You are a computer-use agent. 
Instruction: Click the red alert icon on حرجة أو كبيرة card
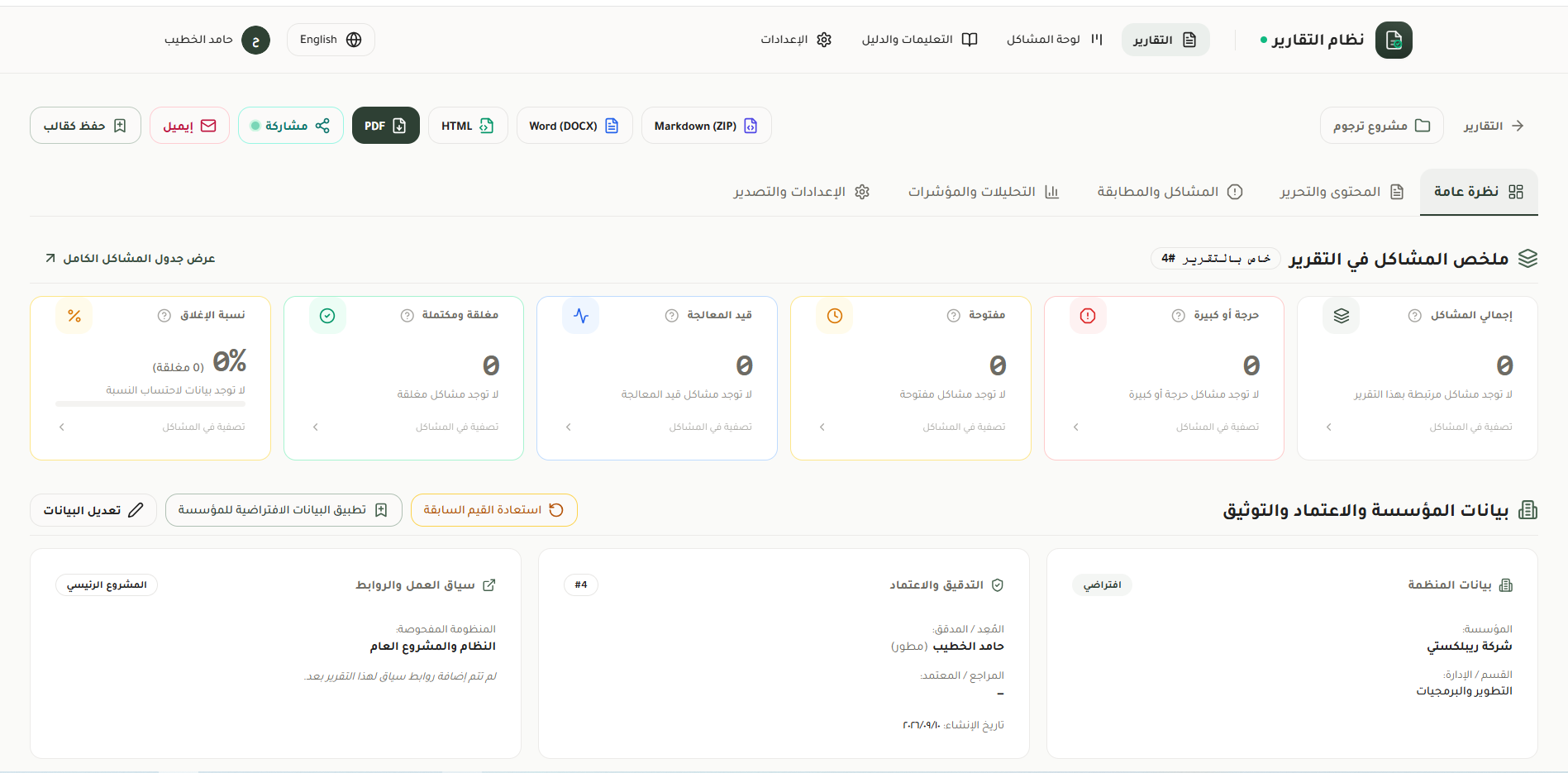click(x=1088, y=316)
